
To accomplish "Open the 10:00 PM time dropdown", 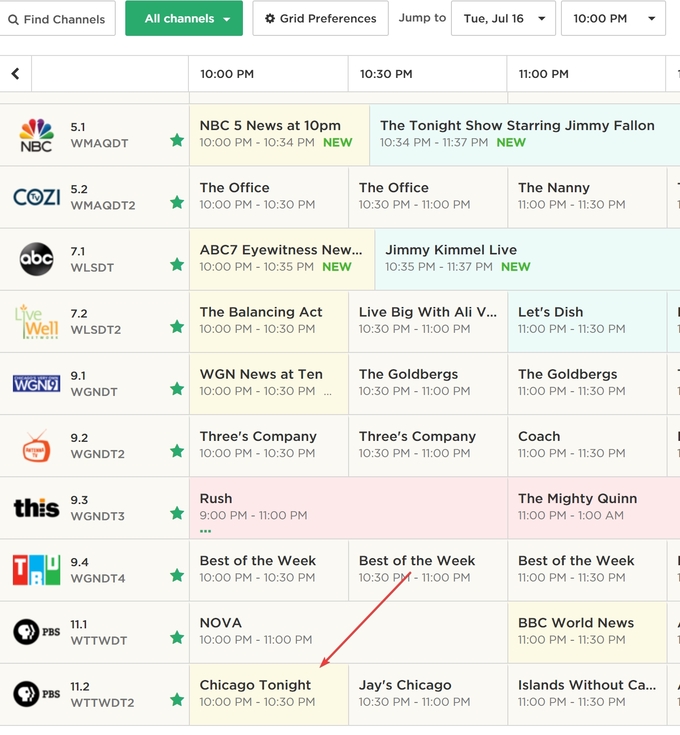I will 613,18.
